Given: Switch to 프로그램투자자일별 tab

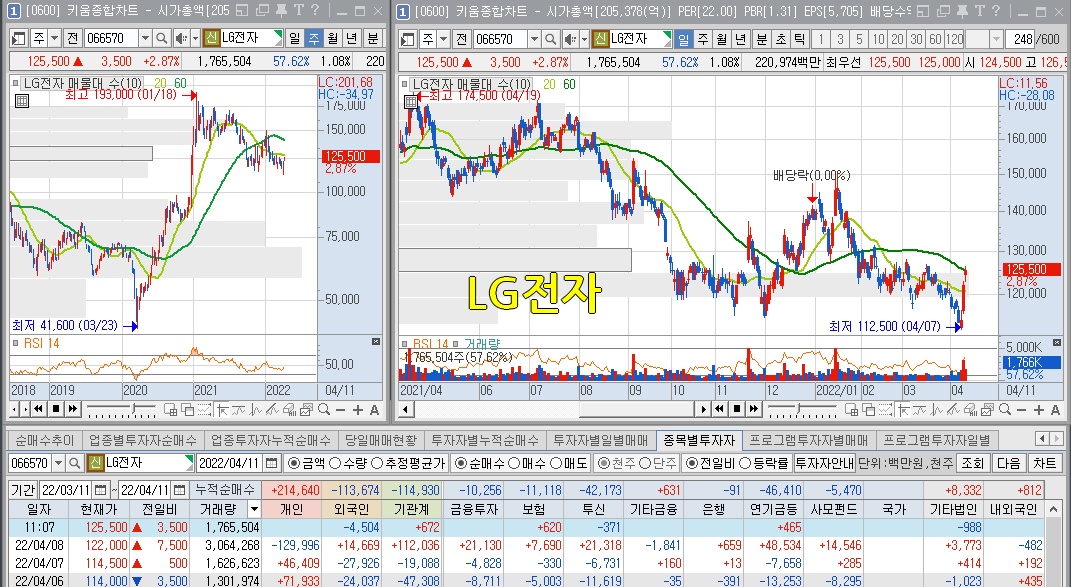Looking at the screenshot, I should pos(936,440).
